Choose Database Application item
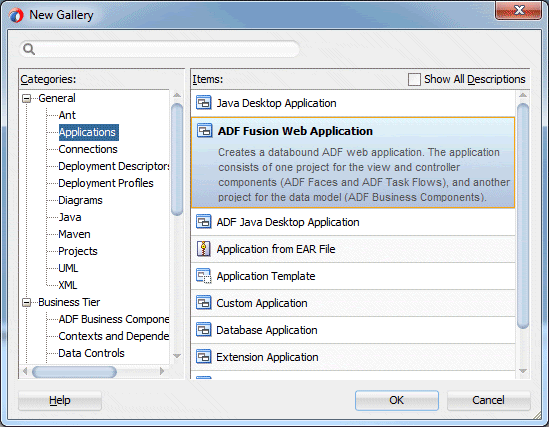 (x=353, y=330)
